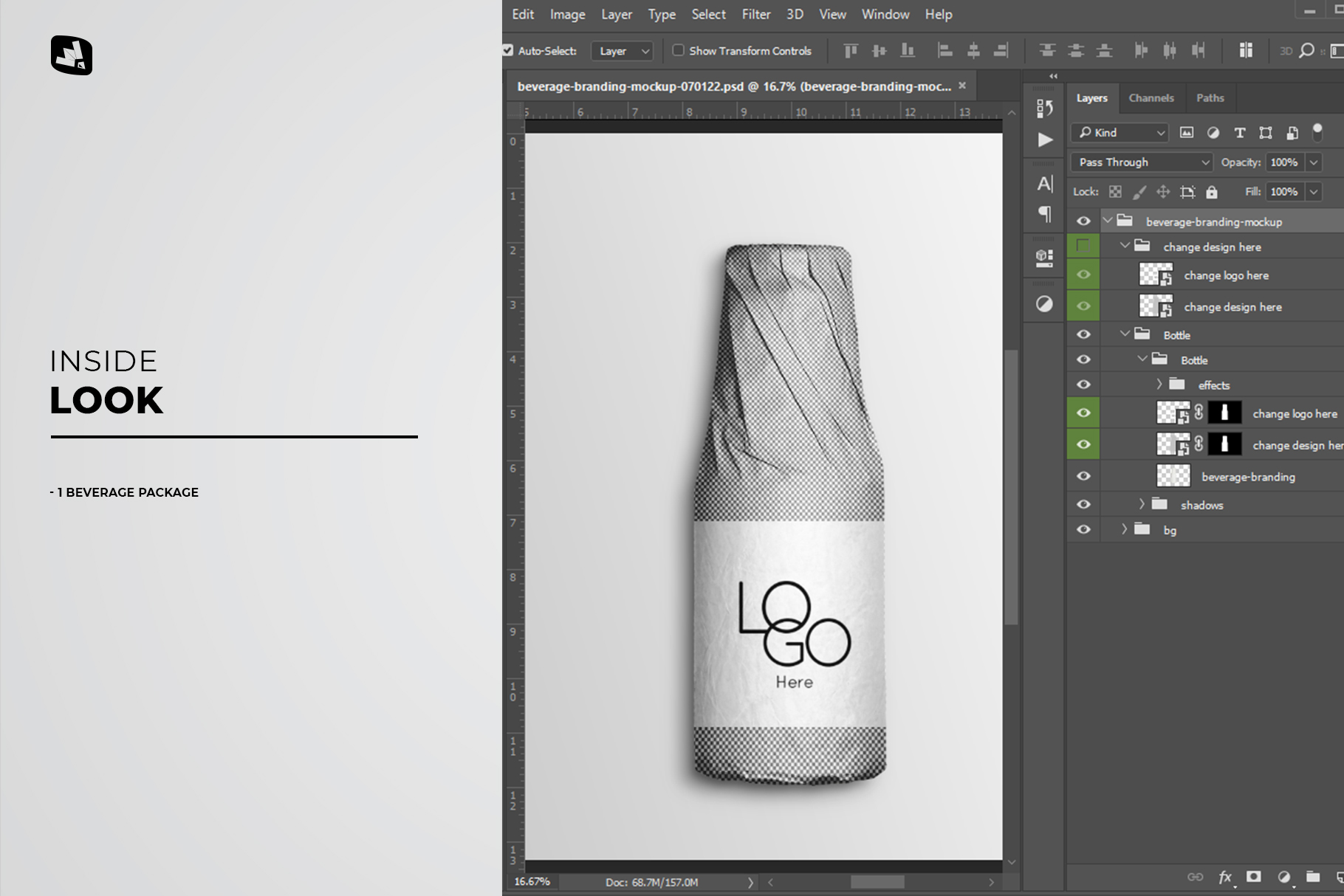Click the pixel layer filter icon
This screenshot has height=896, width=1344.
click(1186, 133)
